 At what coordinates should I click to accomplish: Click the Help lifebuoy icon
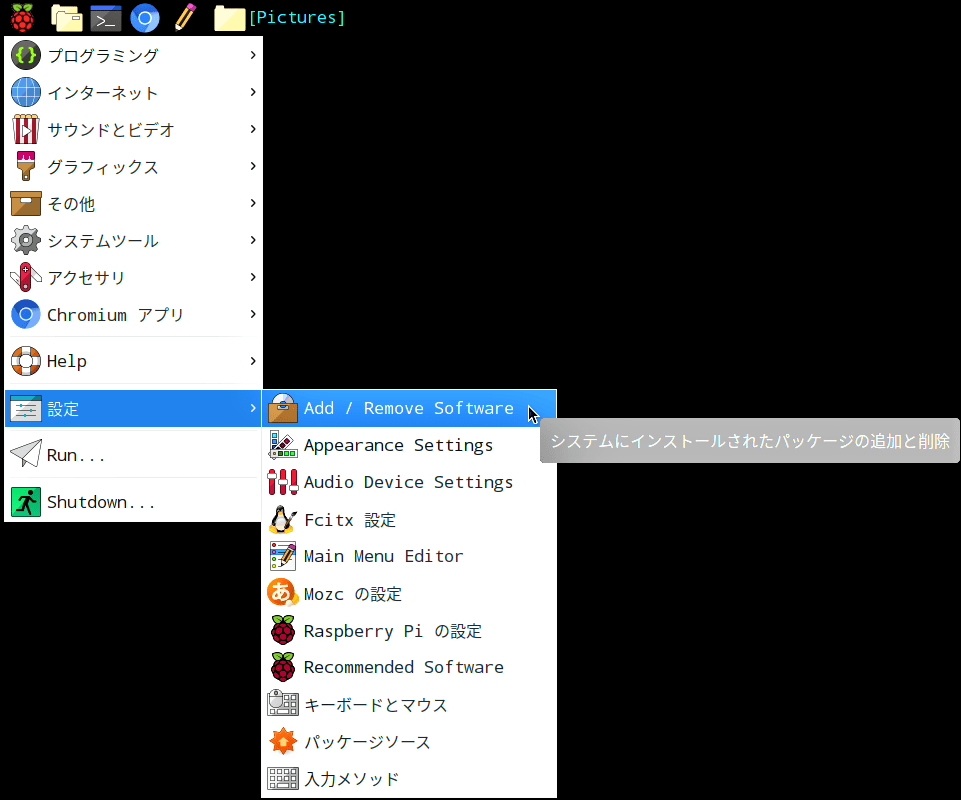tap(26, 361)
